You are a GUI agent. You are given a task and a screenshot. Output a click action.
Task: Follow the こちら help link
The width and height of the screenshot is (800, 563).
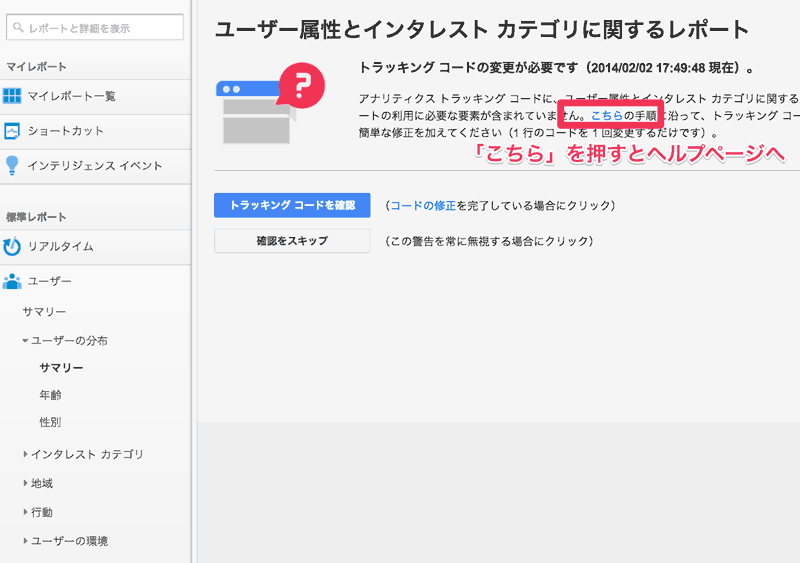tap(606, 116)
